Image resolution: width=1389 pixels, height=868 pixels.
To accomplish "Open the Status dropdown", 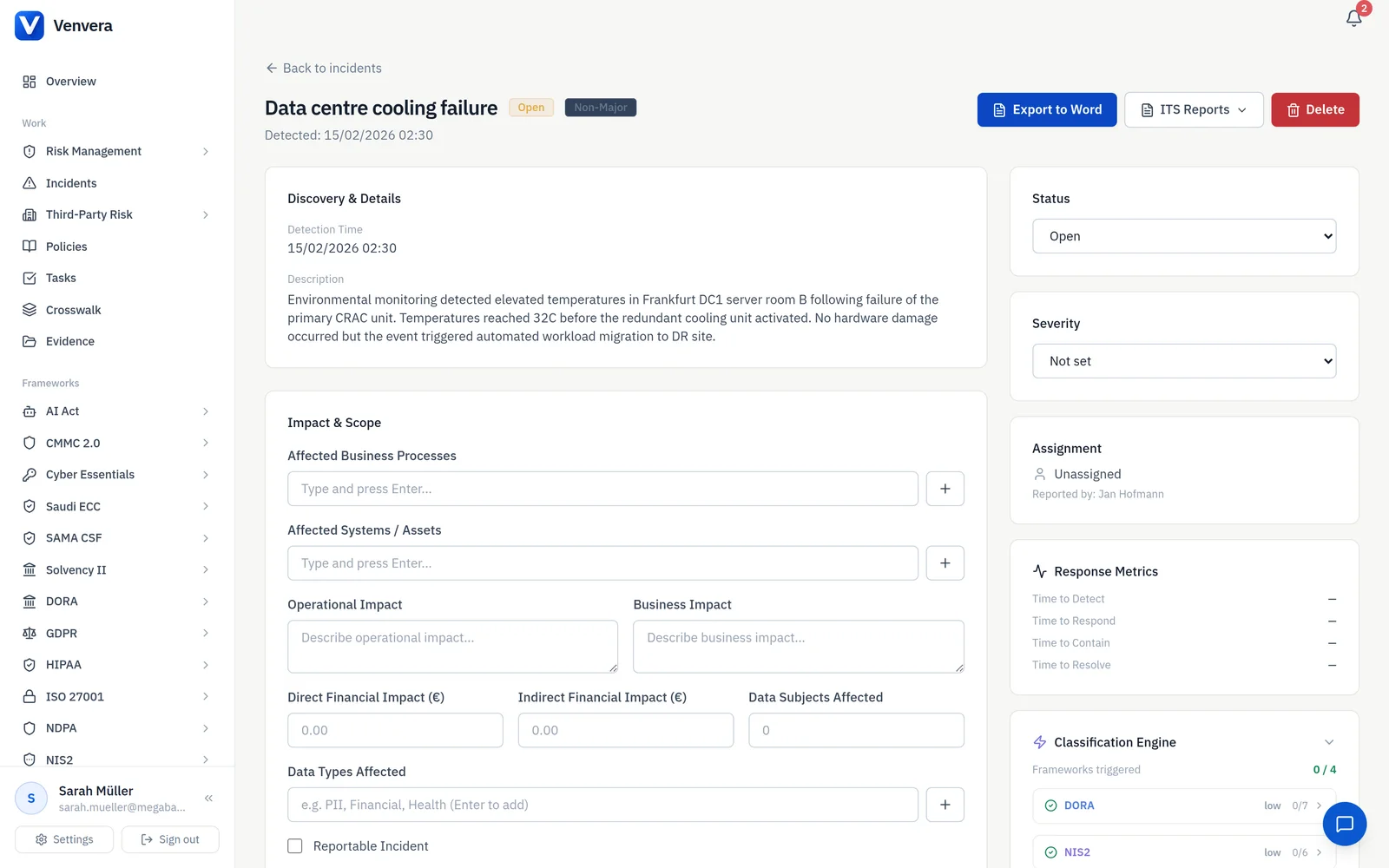I will click(1184, 236).
